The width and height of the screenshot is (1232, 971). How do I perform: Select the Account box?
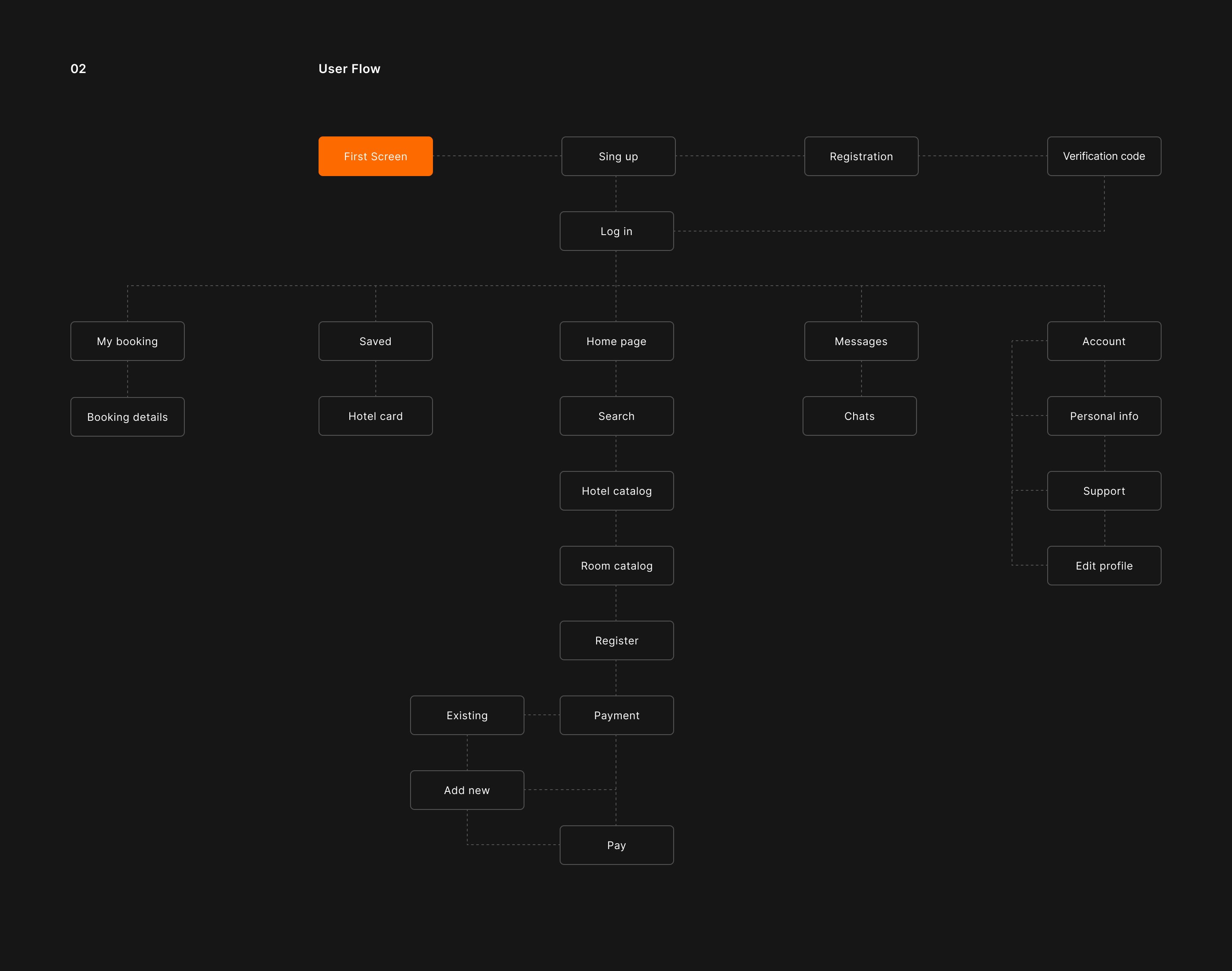(x=1104, y=341)
